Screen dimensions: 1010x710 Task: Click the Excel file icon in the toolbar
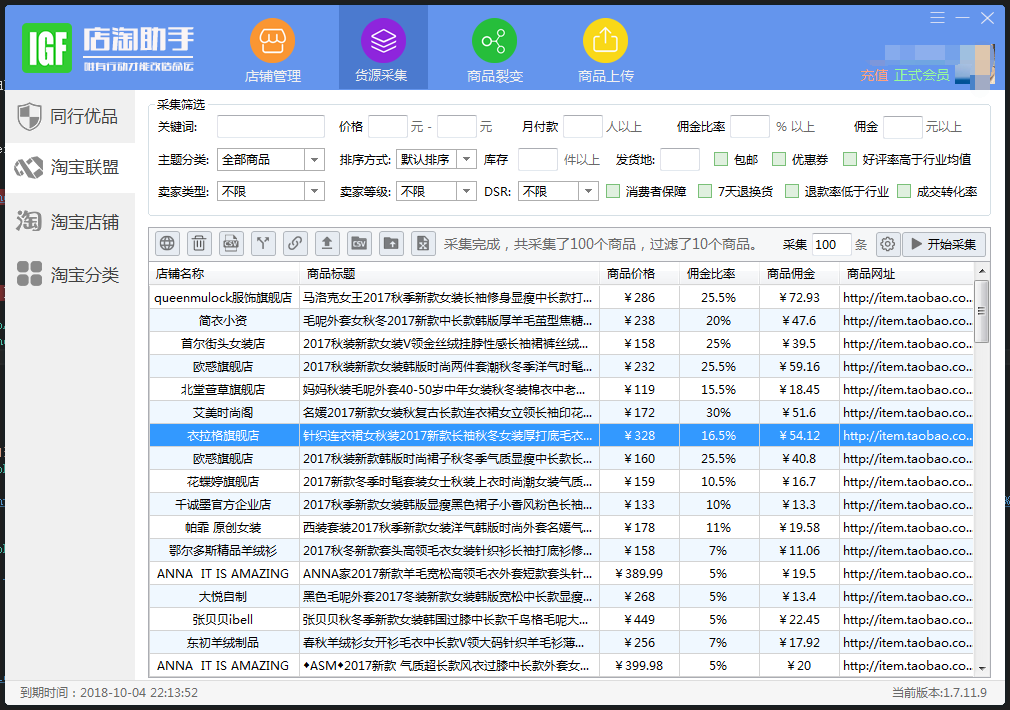coord(423,244)
